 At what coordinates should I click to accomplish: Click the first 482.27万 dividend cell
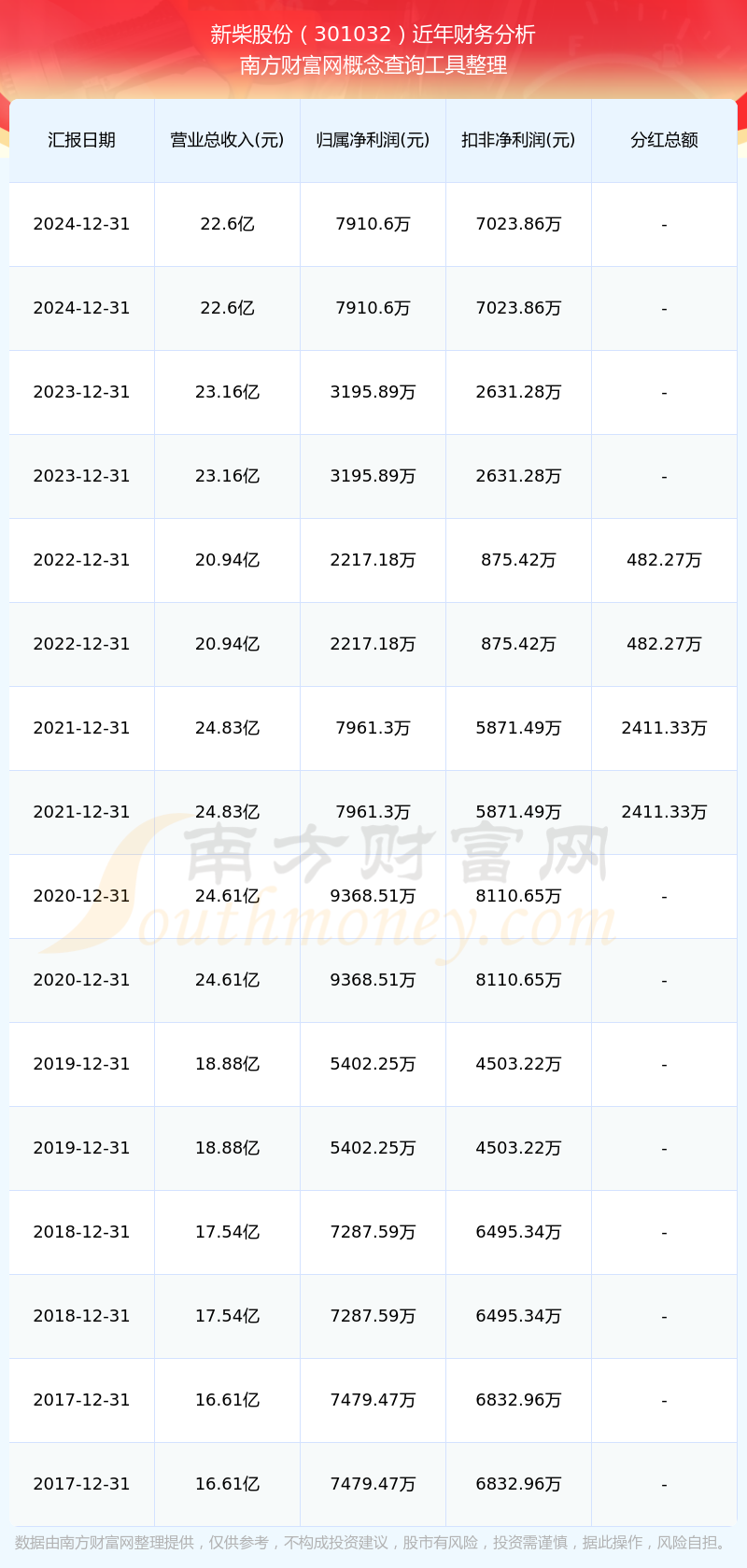pyautogui.click(x=664, y=560)
